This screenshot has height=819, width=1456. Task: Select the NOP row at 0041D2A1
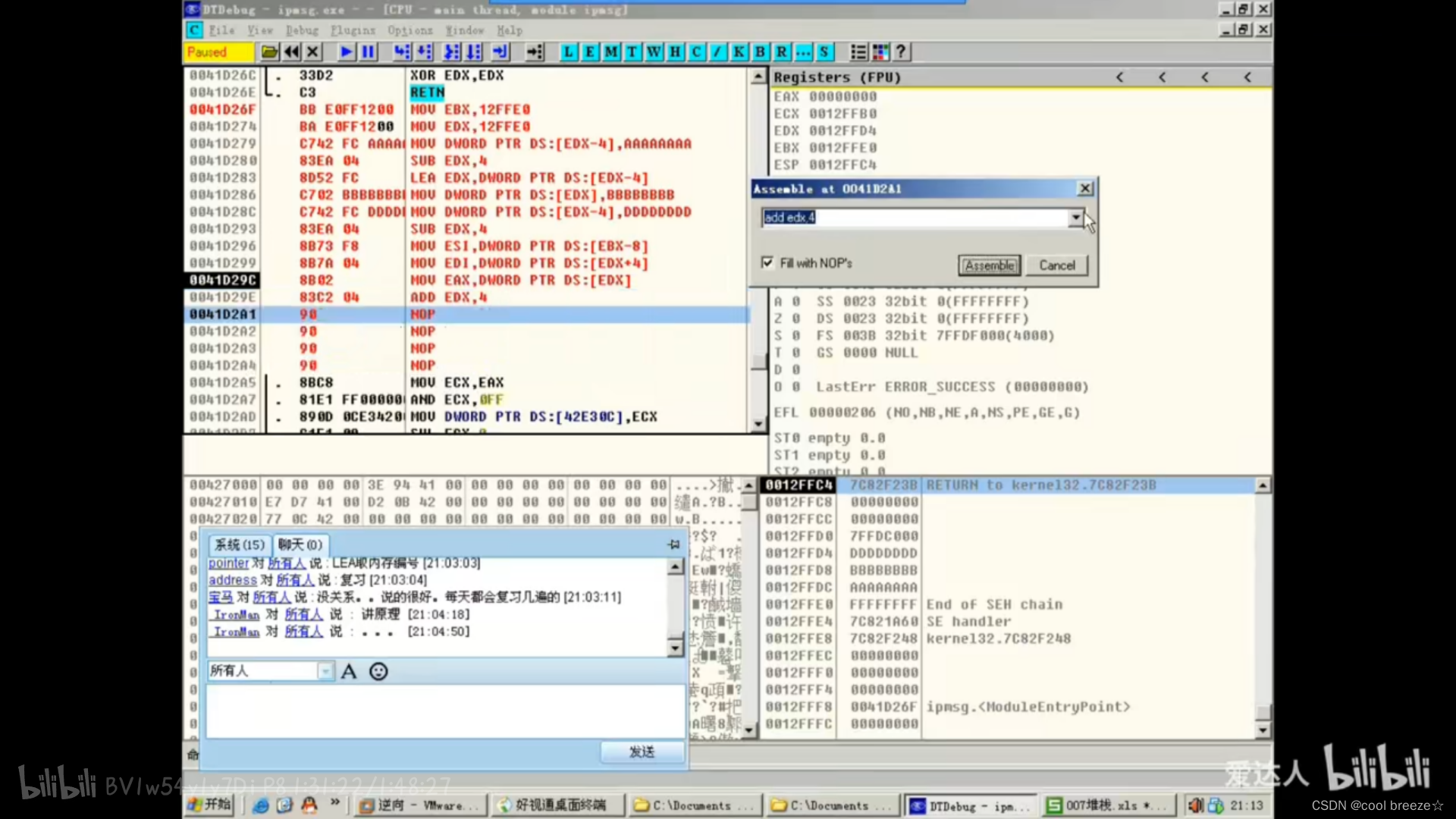click(x=467, y=314)
